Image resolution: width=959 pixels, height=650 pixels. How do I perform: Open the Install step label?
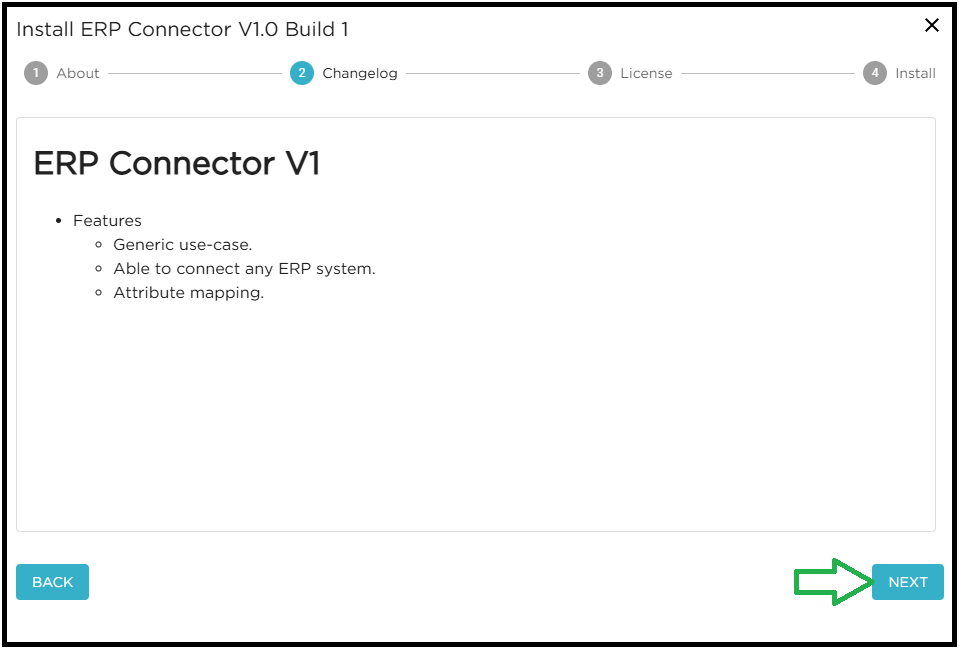coord(915,73)
